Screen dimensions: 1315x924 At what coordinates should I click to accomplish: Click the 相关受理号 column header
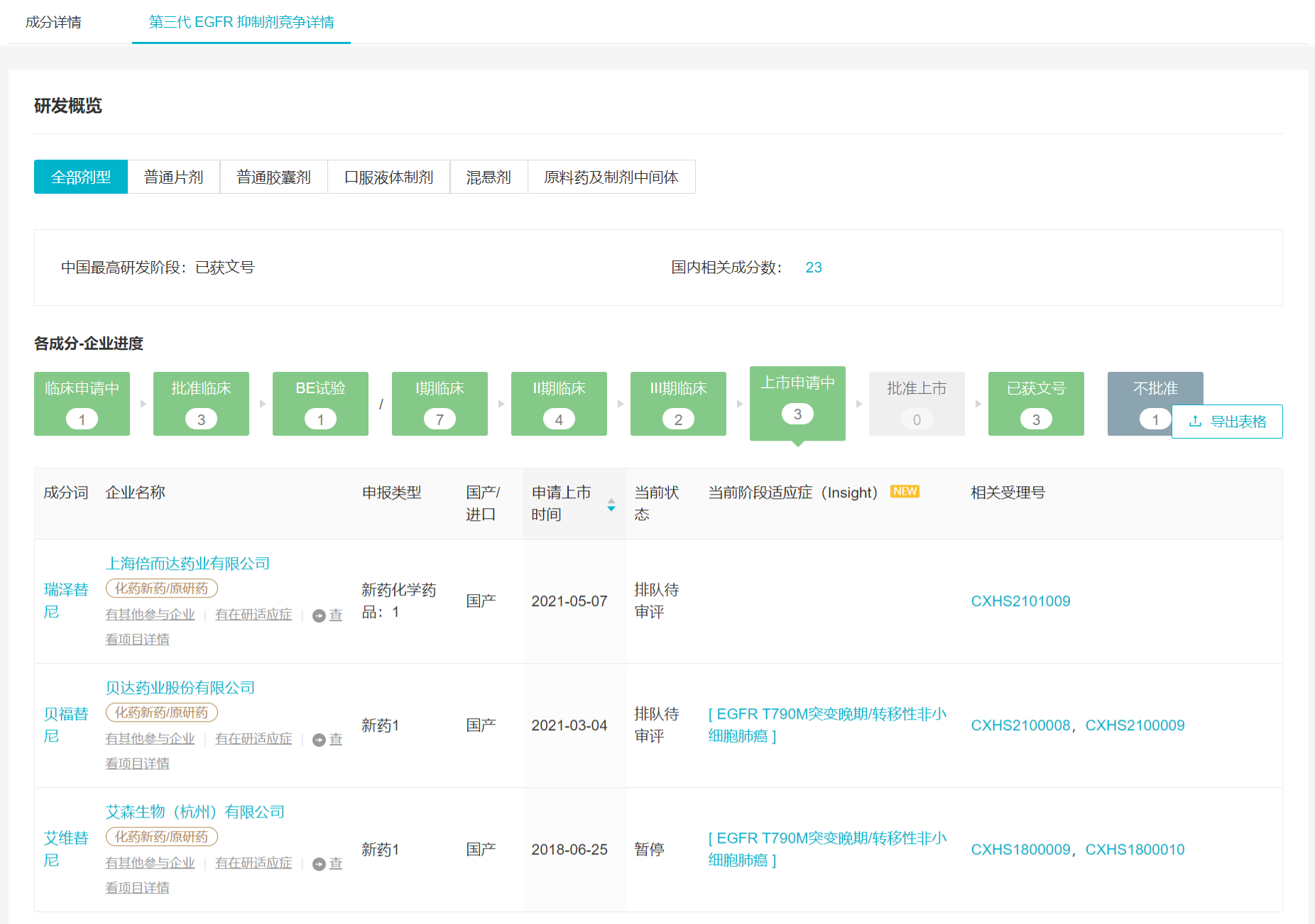pos(1008,493)
